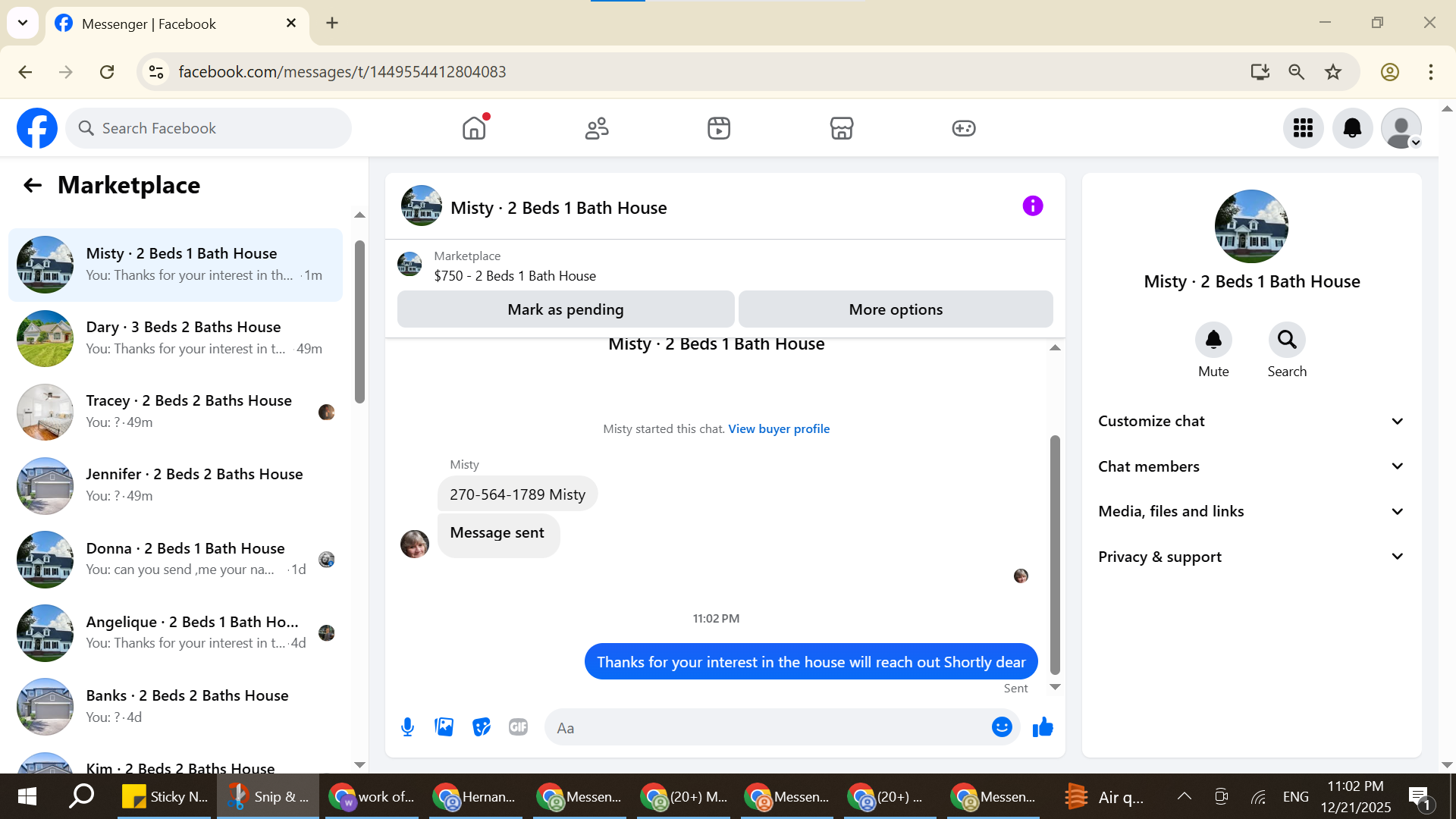Click the message thread scrollbar
Screen dimensions: 1456x819
[1055, 554]
